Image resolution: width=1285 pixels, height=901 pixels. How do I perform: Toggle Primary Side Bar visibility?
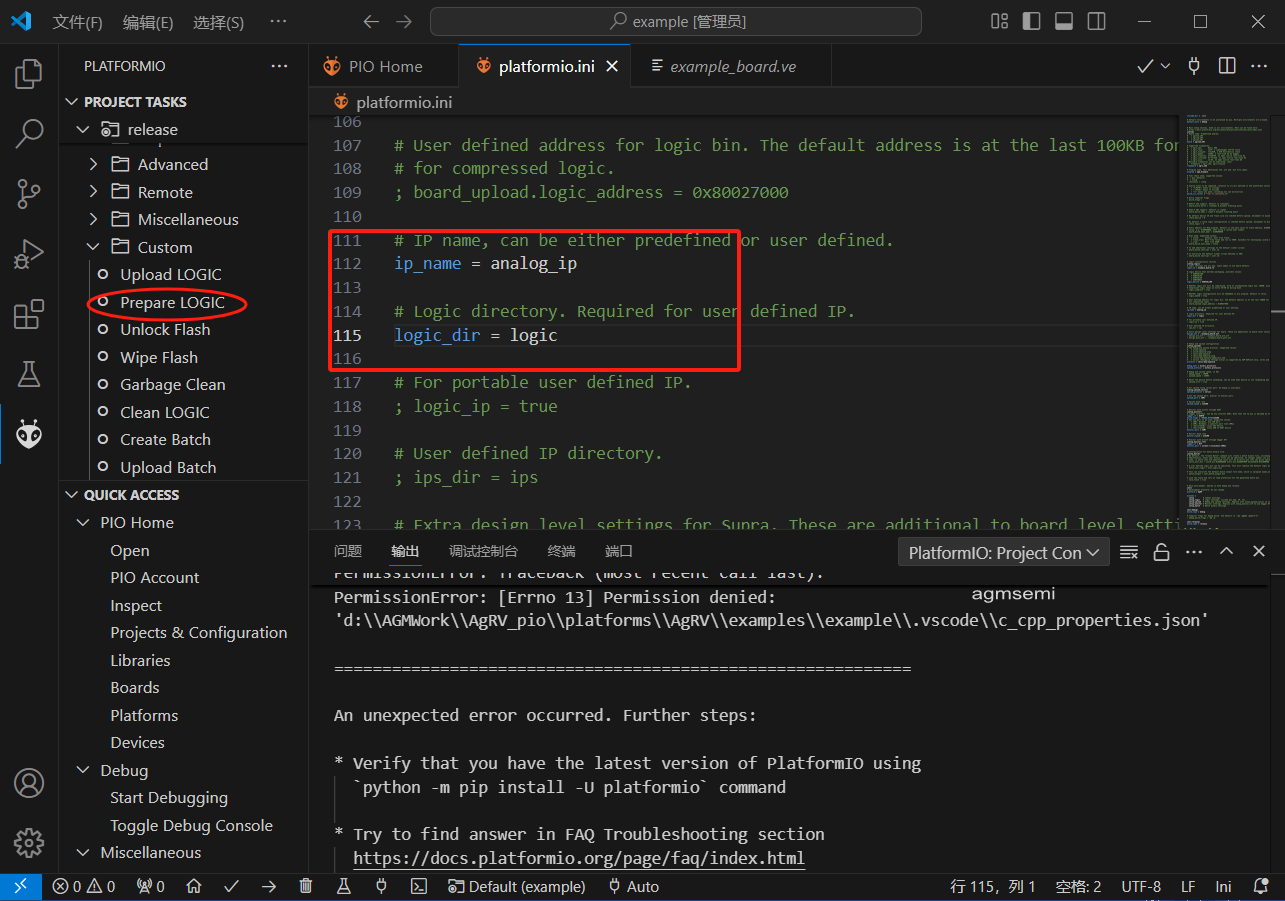[x=1031, y=21]
